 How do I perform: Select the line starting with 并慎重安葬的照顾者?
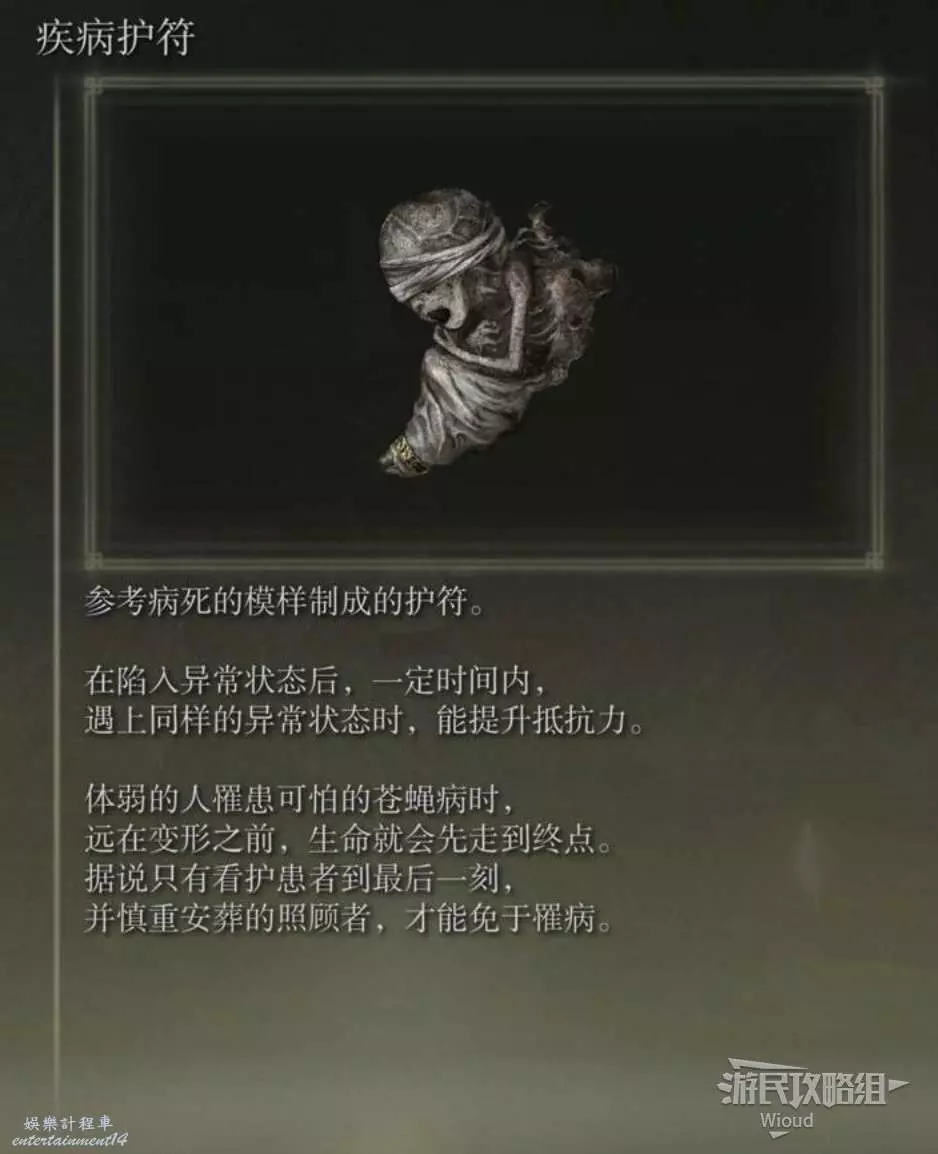[x=349, y=919]
